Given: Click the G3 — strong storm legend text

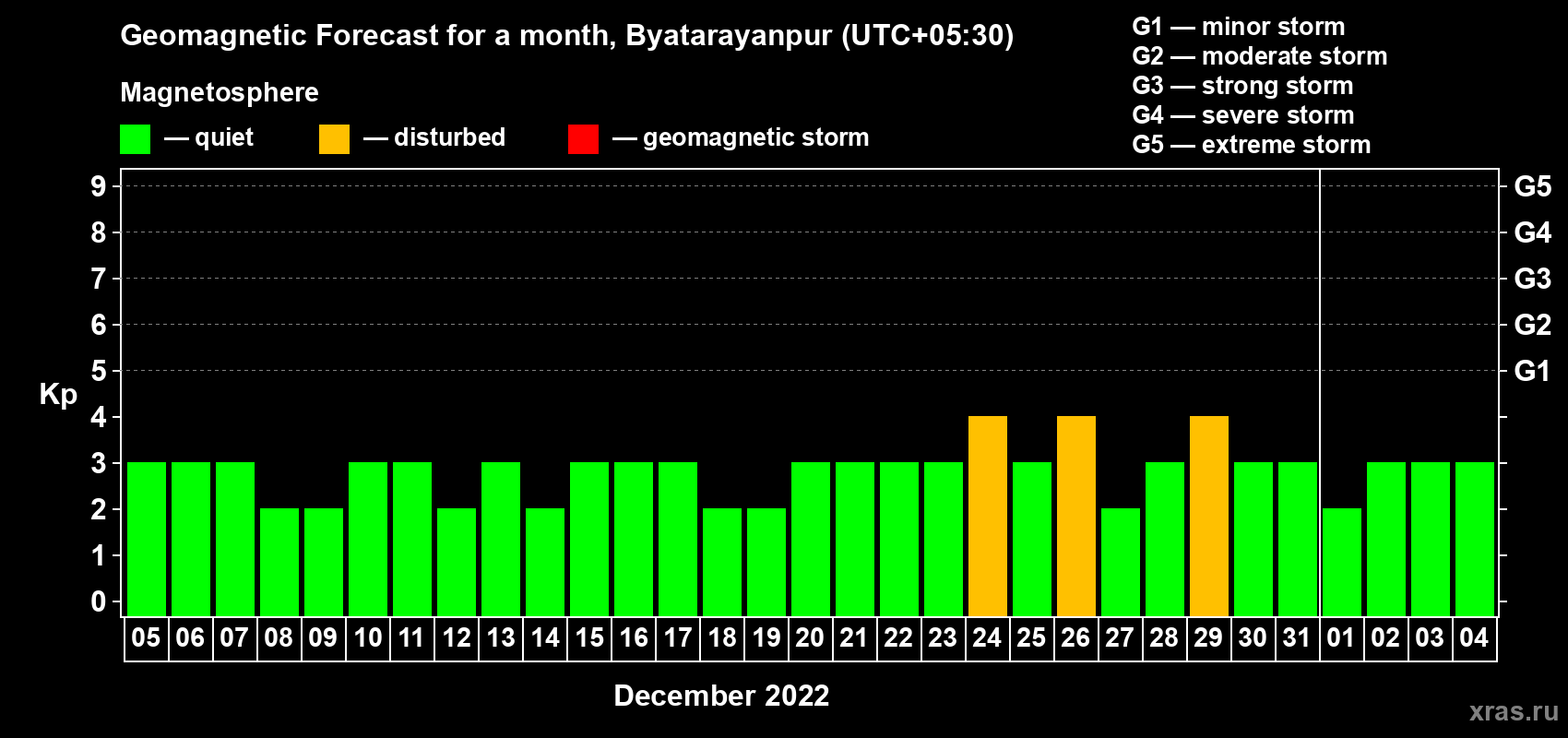Looking at the screenshot, I should (x=1242, y=86).
